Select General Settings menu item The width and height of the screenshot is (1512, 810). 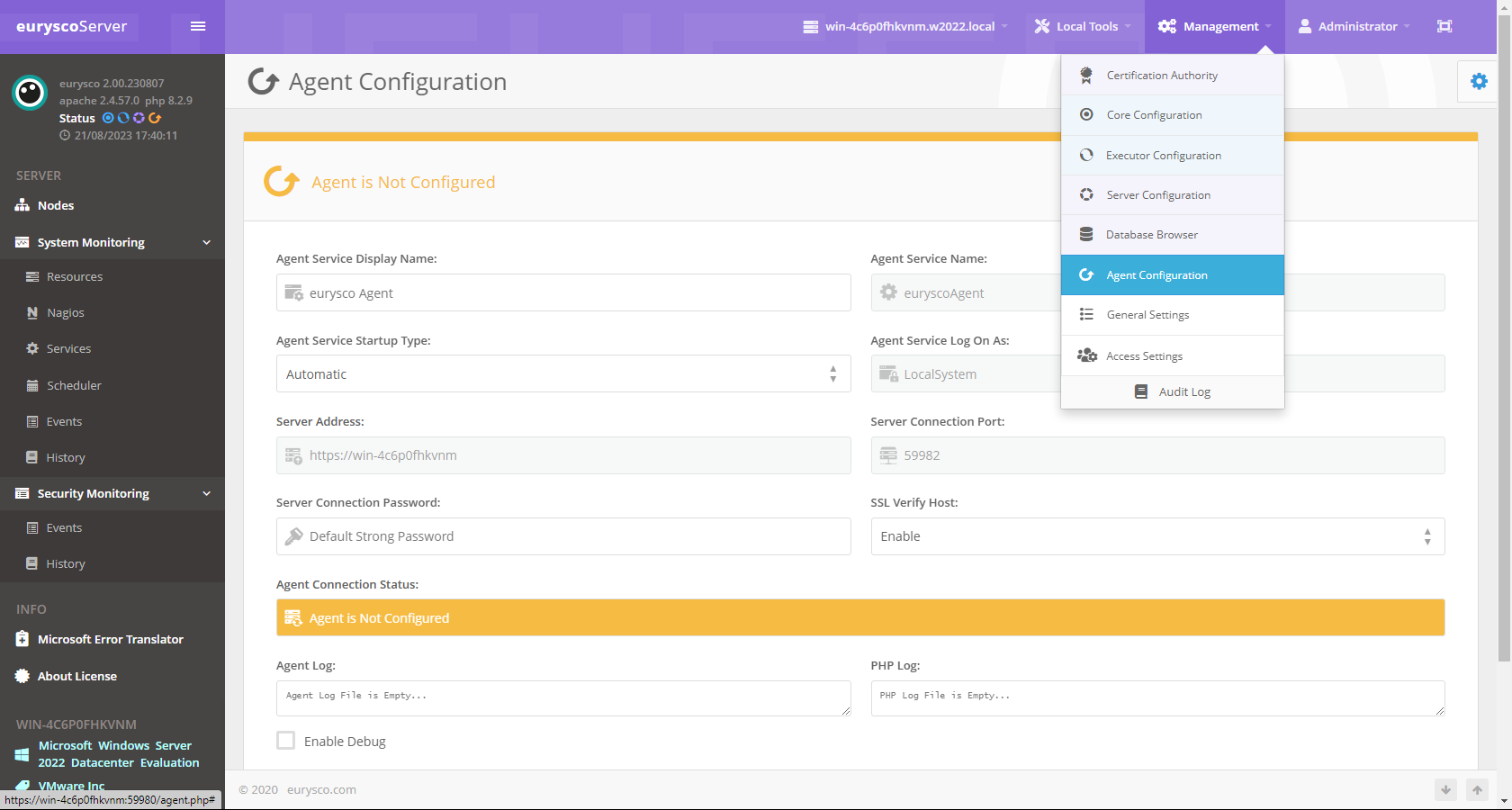[1173, 315]
